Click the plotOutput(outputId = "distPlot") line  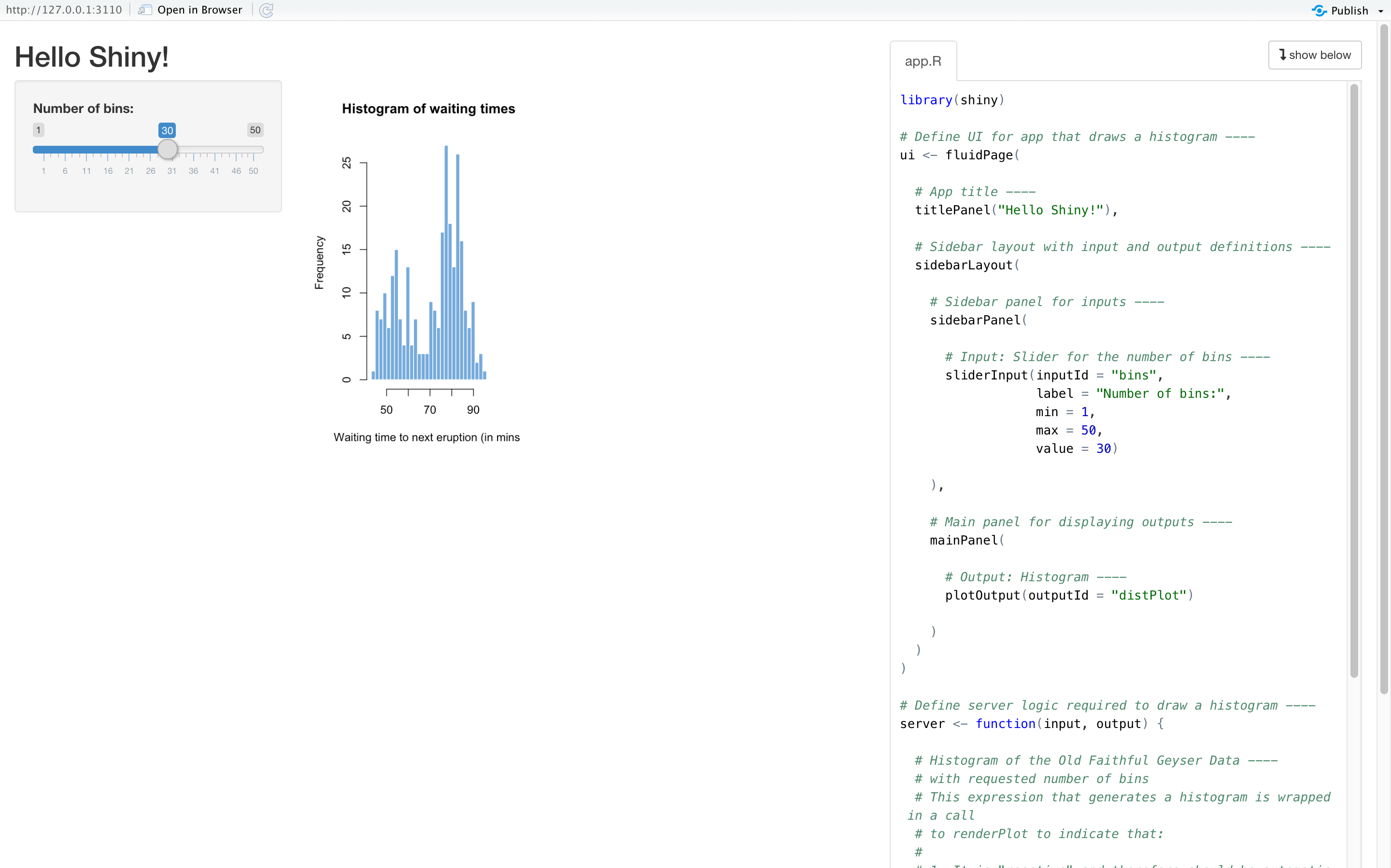(1069, 595)
